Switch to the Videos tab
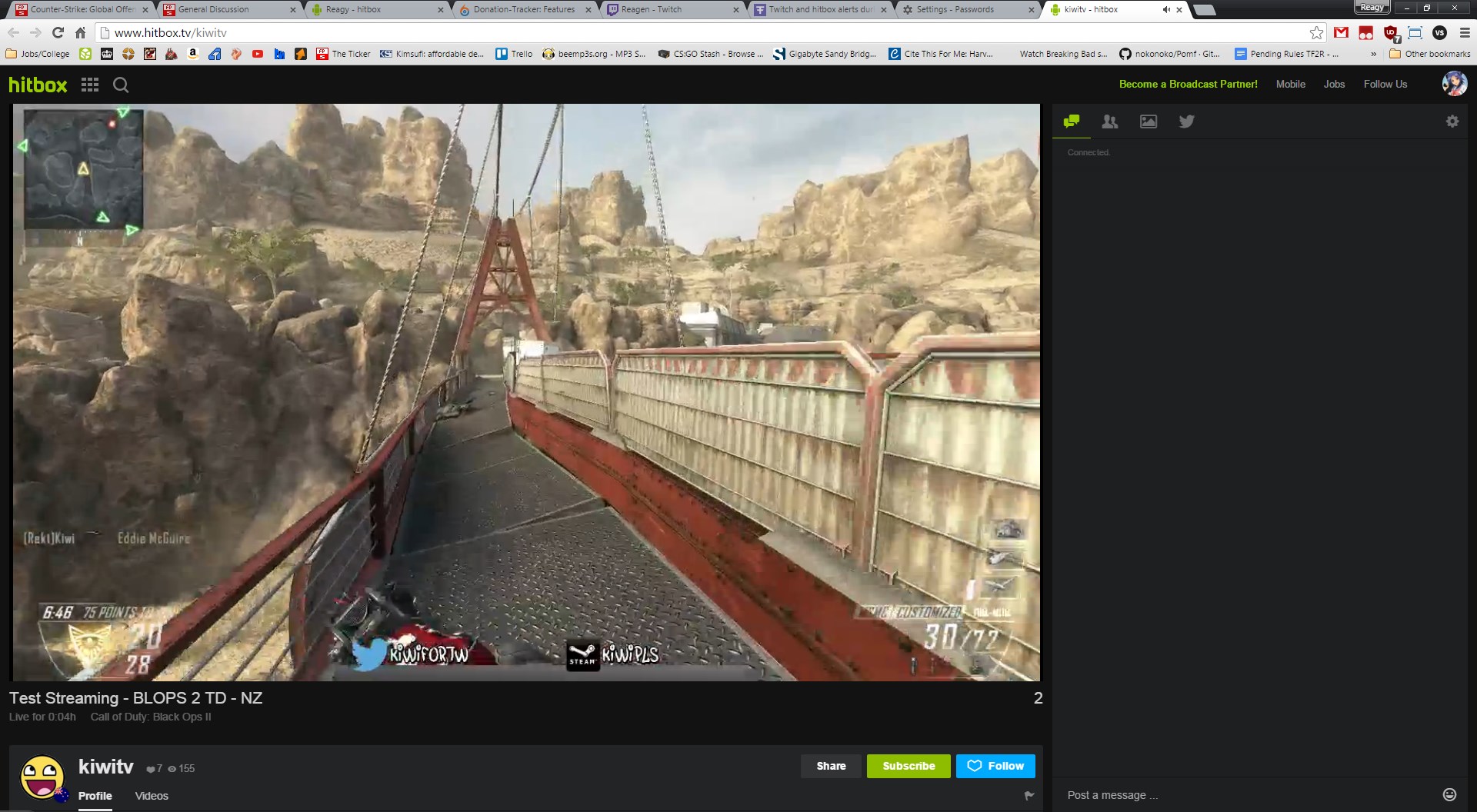The height and width of the screenshot is (812, 1477). pos(152,796)
